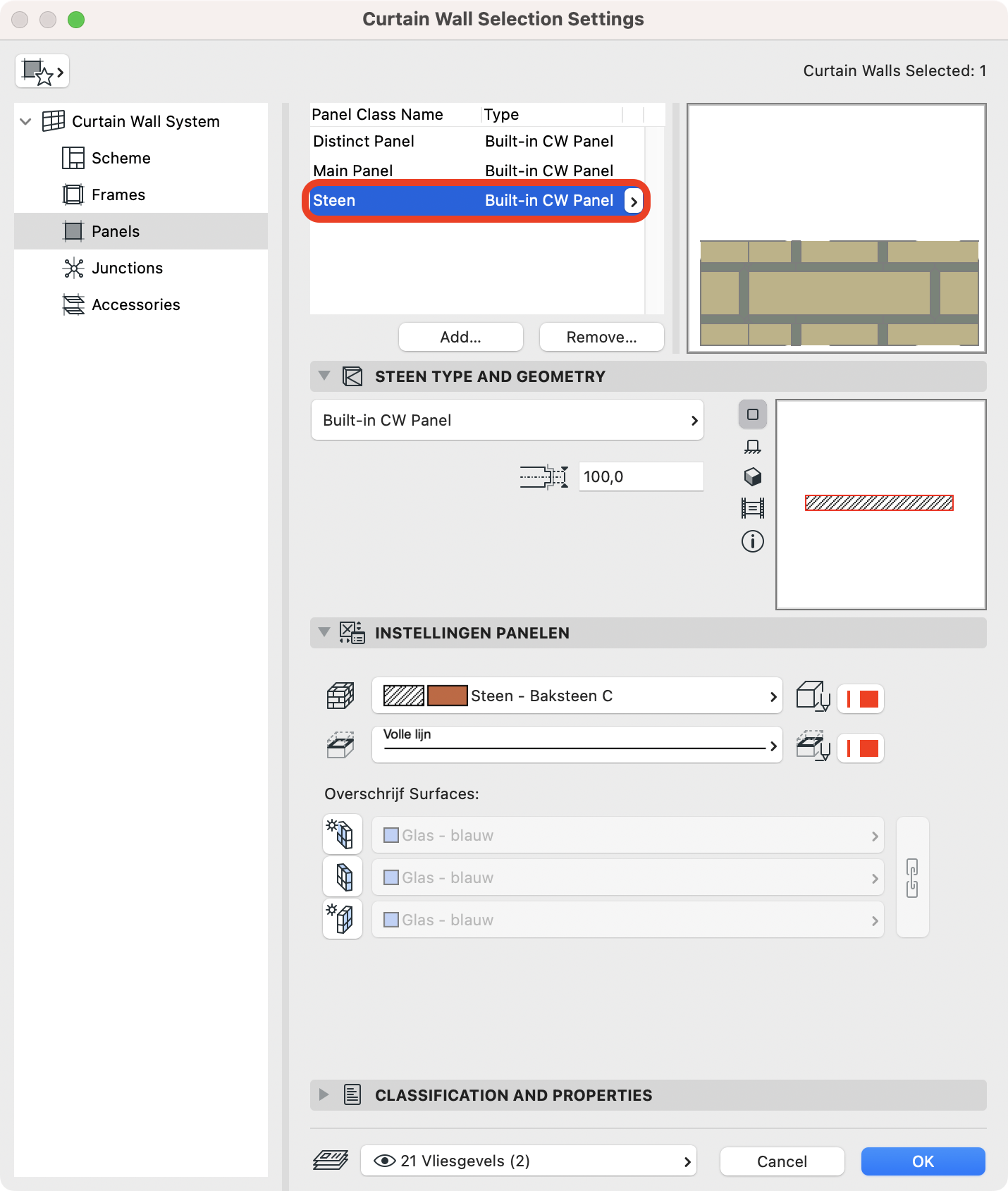Select the Panels page

click(141, 231)
